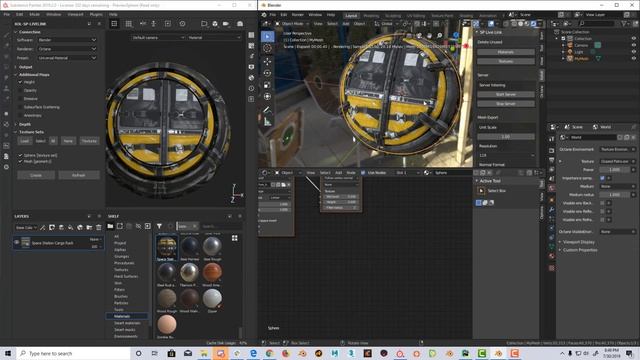Adjust Unit Scale field showing 1.00
Viewport: 640px width, 360px height.
point(506,137)
